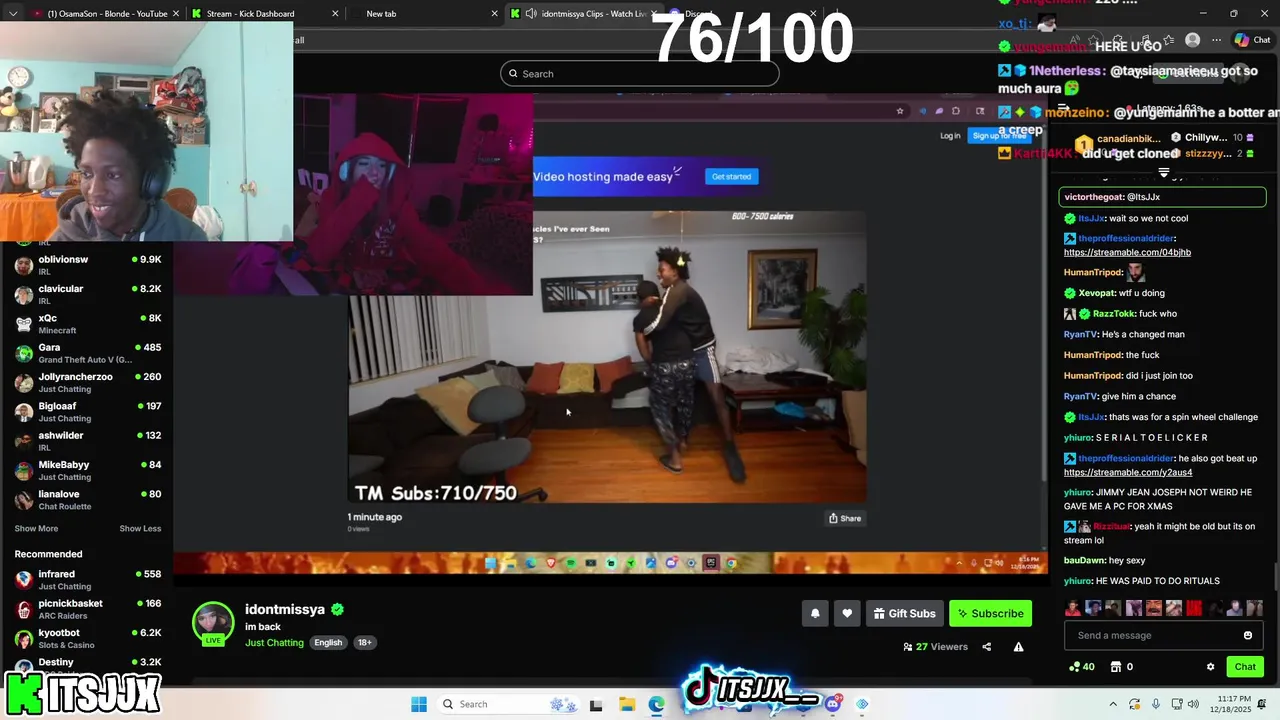This screenshot has height=720, width=1280.
Task: Launch Microsoft Edge from the taskbar
Action: click(656, 704)
